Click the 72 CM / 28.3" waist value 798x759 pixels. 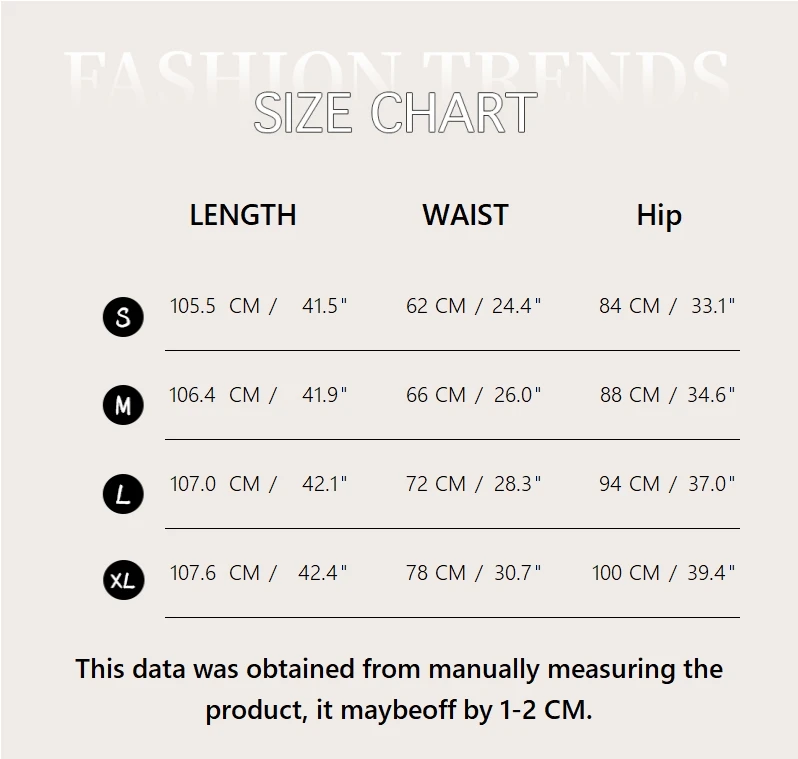coord(473,484)
